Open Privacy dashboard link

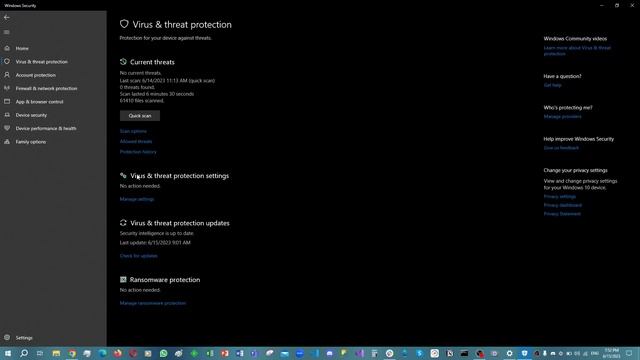tap(562, 205)
